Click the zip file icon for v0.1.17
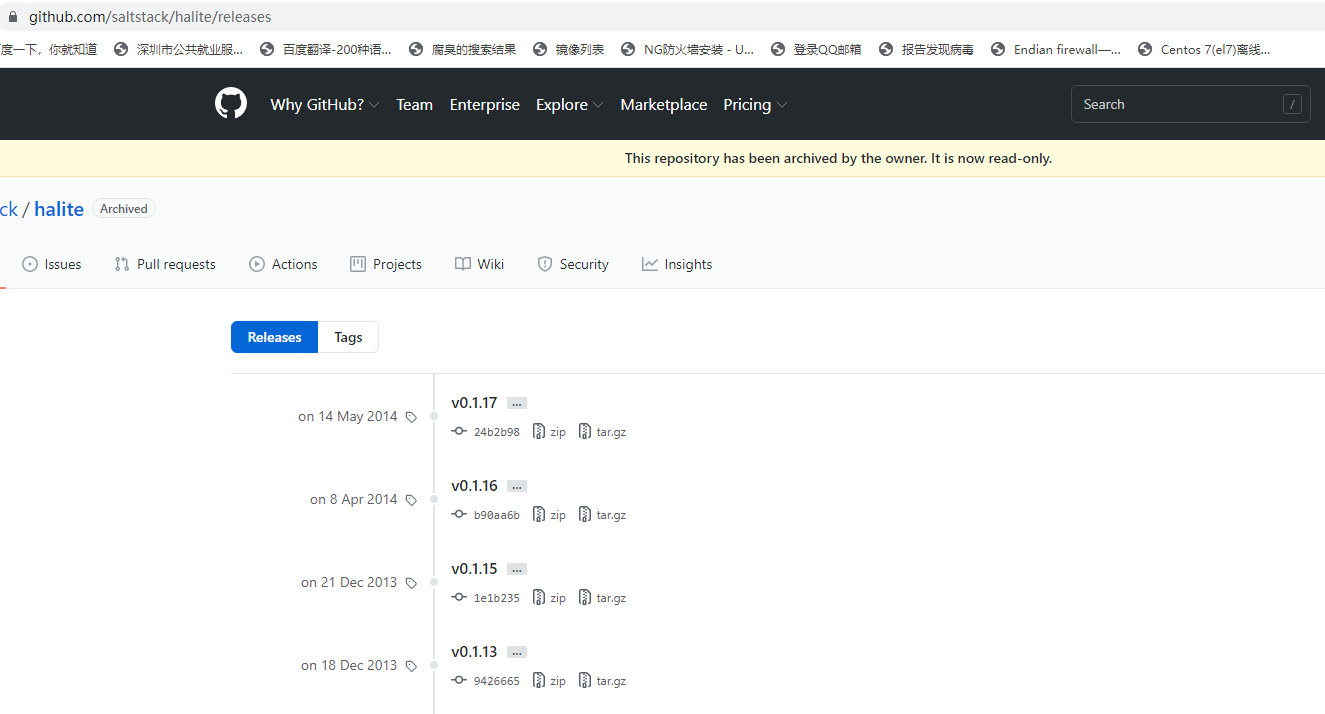Viewport: 1325px width, 714px height. (539, 431)
